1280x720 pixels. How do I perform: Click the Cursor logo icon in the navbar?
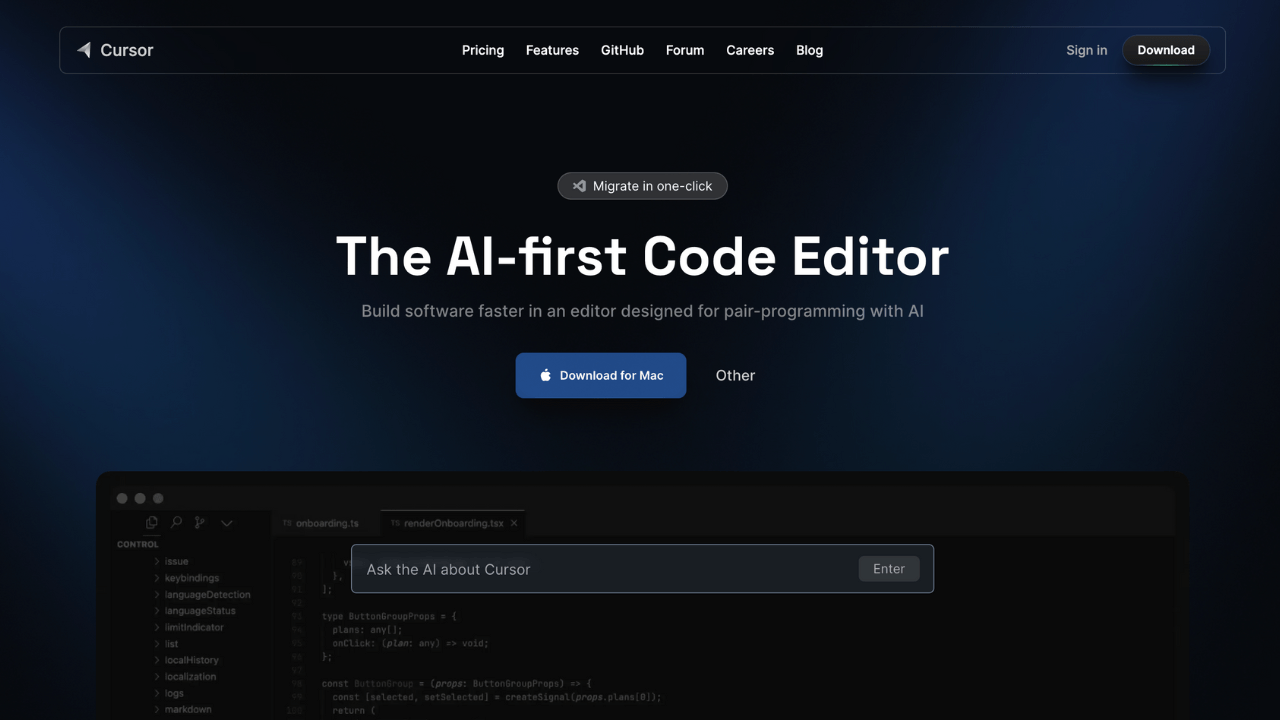[84, 50]
